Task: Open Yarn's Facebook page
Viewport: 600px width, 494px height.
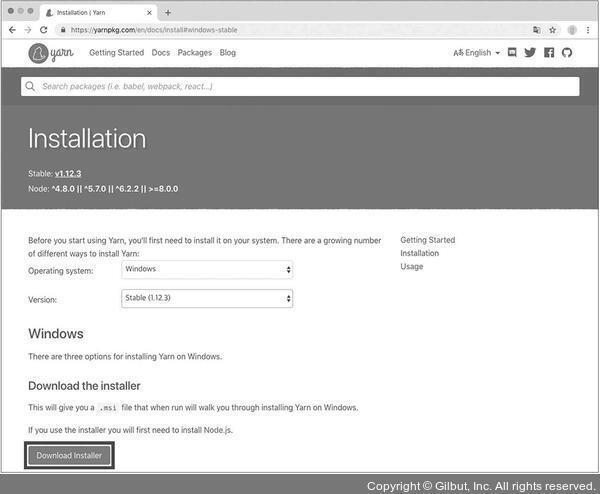Action: click(549, 52)
